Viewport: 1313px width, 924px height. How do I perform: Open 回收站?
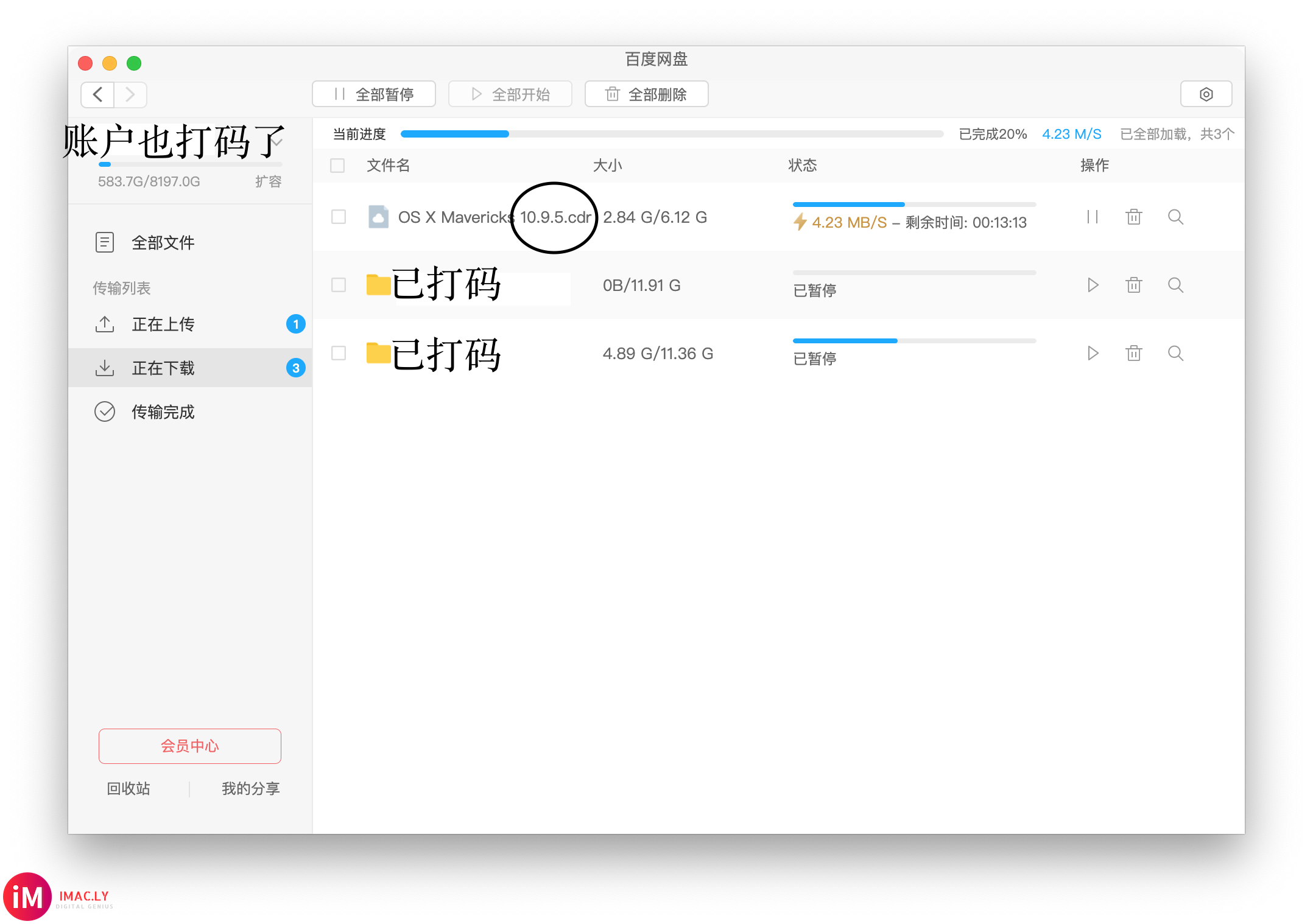coord(128,788)
